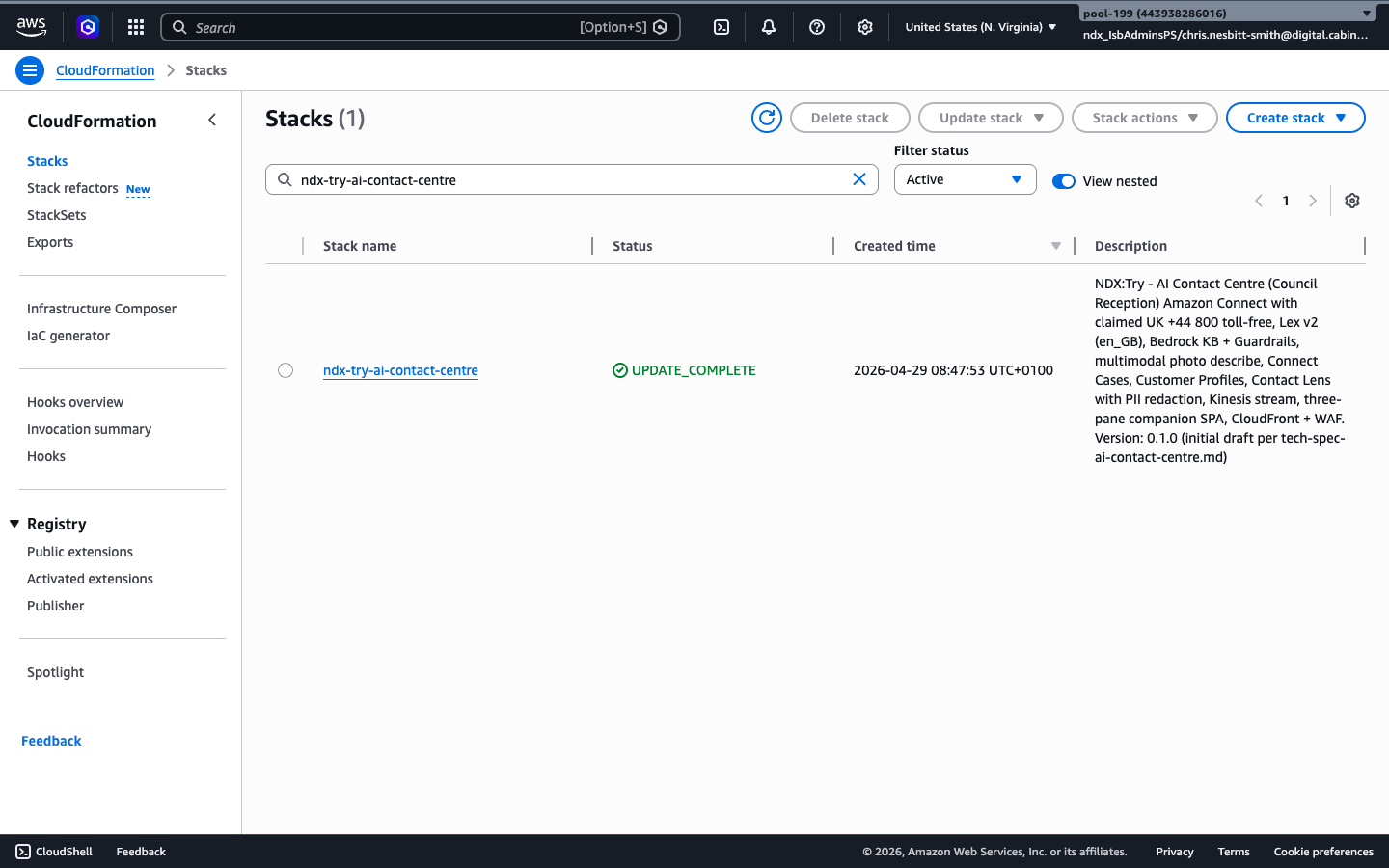Click the Description column header
Image resolution: width=1389 pixels, height=868 pixels.
[x=1130, y=246]
